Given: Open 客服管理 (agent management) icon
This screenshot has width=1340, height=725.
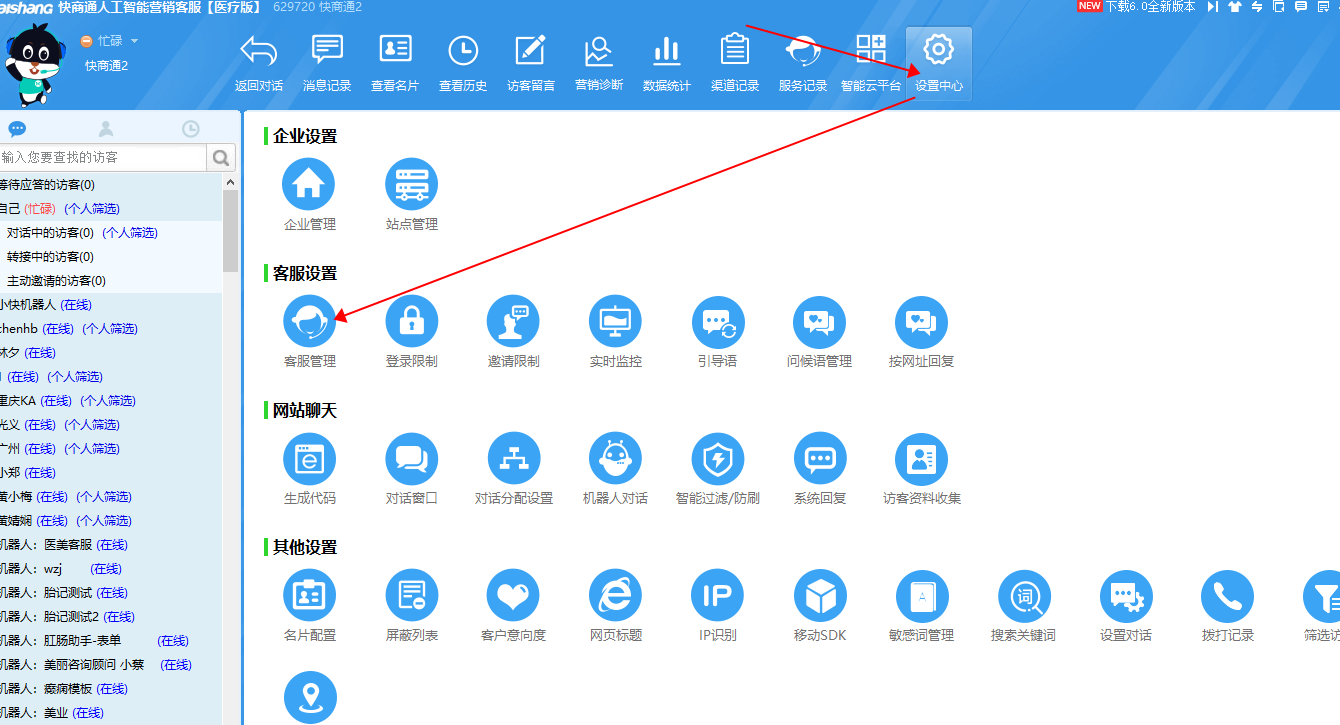Looking at the screenshot, I should point(309,322).
